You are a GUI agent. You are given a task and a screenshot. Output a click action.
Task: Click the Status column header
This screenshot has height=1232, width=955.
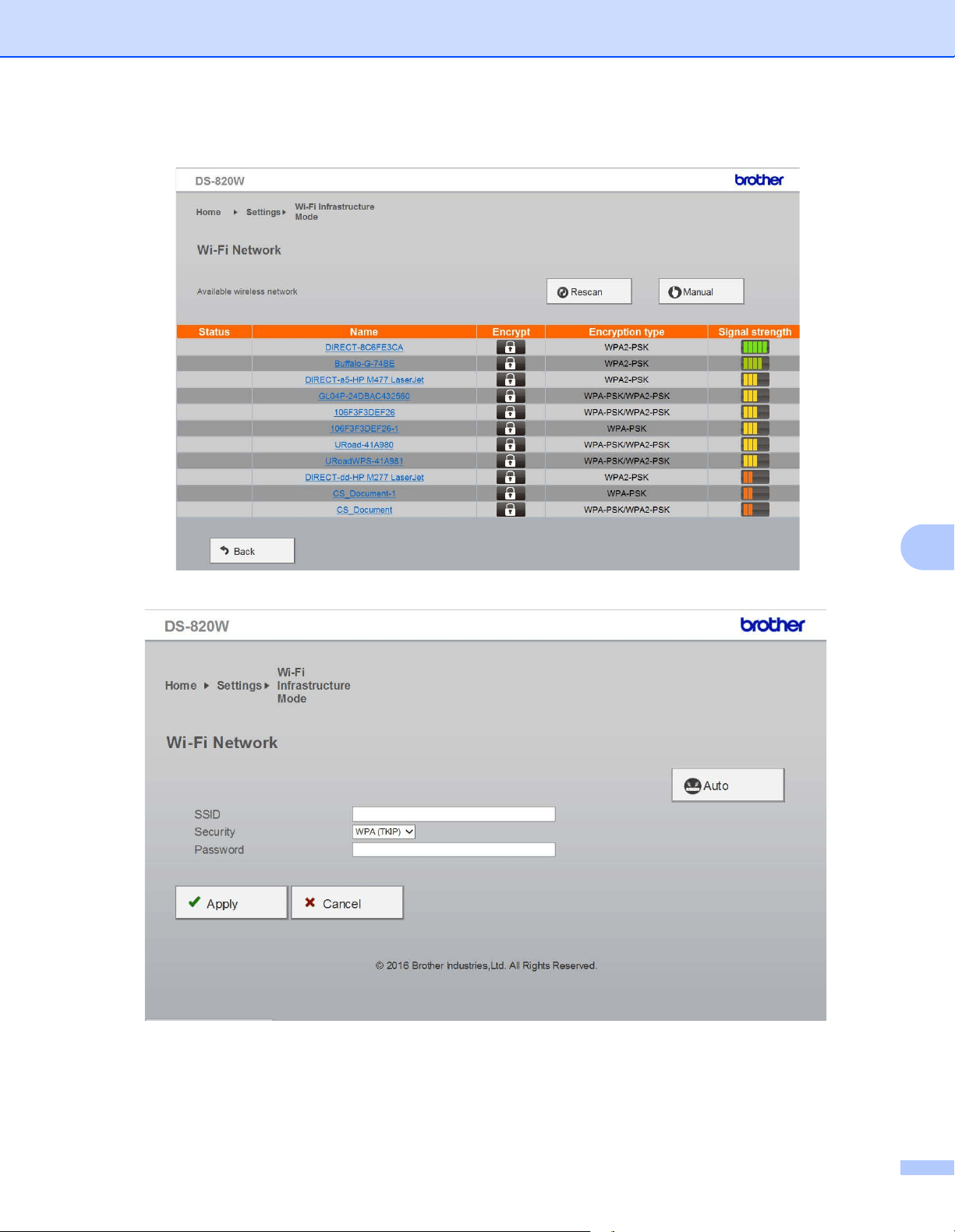[214, 332]
